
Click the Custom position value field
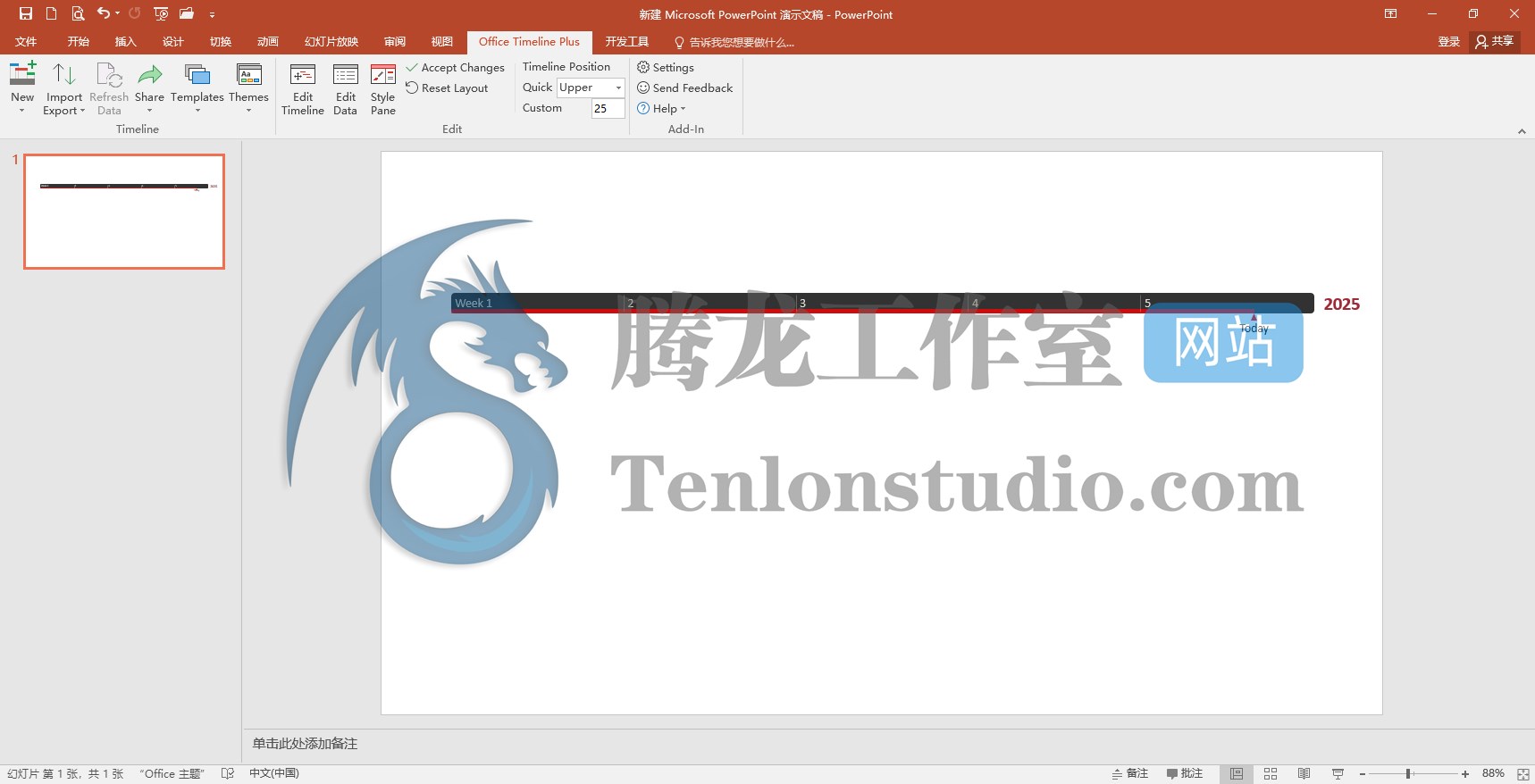[x=608, y=108]
